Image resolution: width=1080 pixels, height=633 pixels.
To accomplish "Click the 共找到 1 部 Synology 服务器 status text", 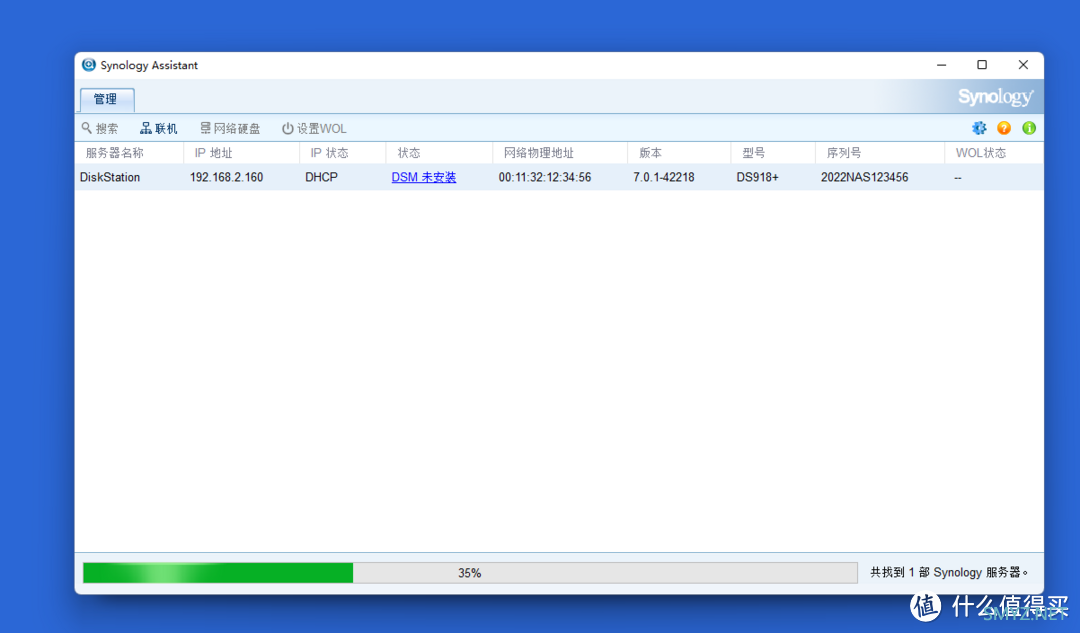I will click(x=948, y=572).
